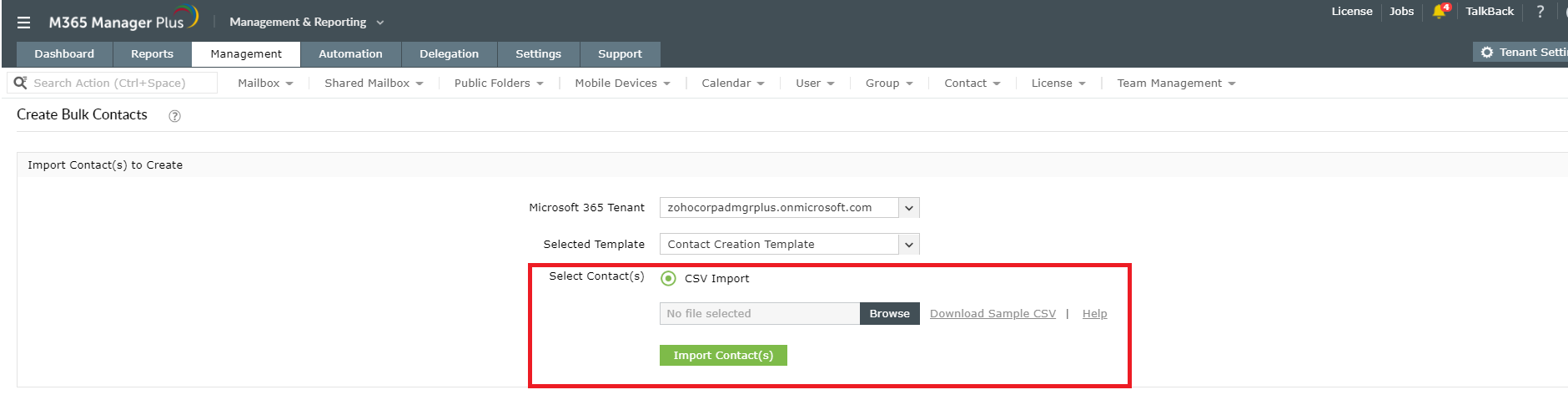Click the Download Sample CSV link
The height and width of the screenshot is (410, 1568).
(993, 314)
